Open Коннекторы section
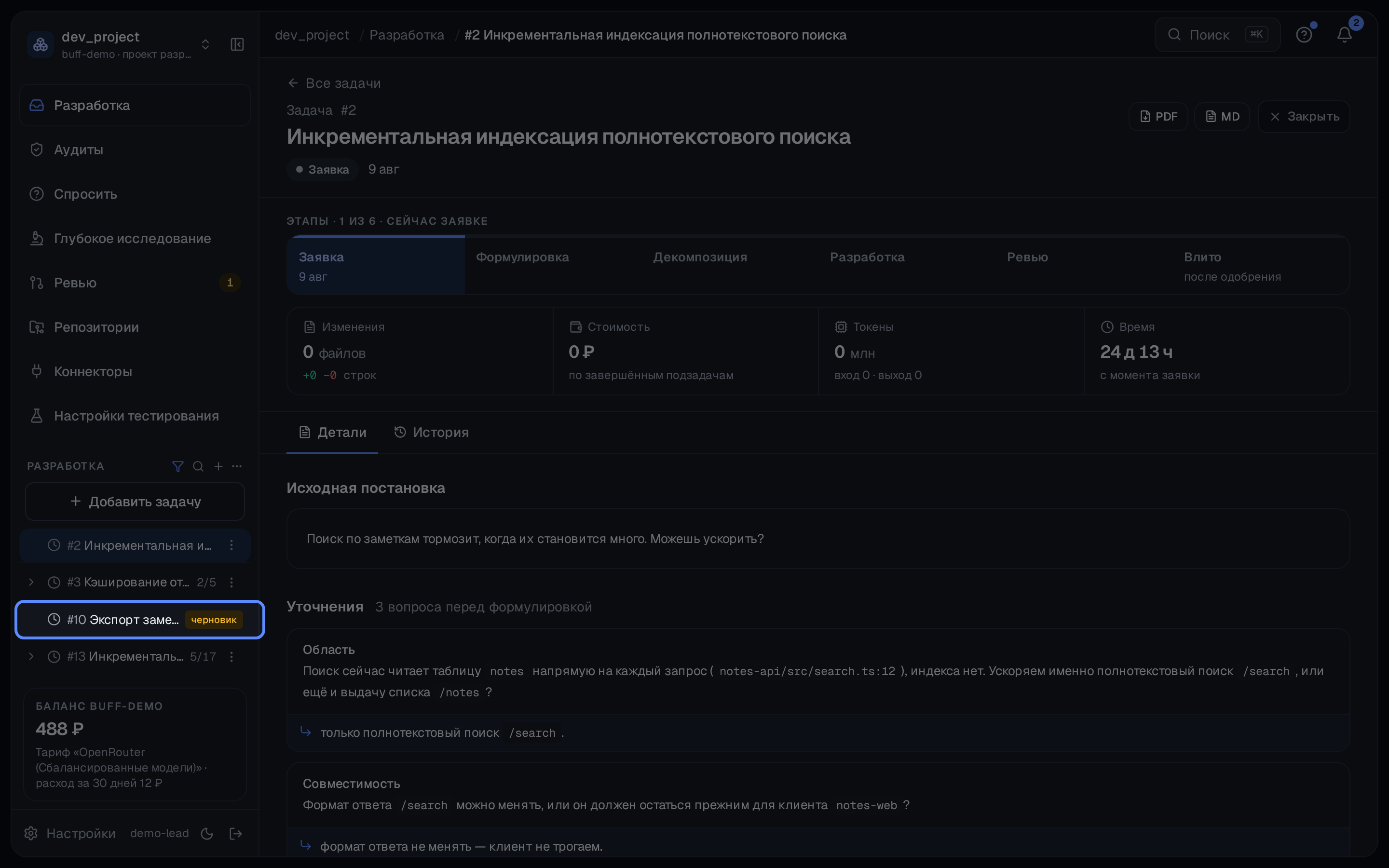1389x868 pixels. (135, 371)
